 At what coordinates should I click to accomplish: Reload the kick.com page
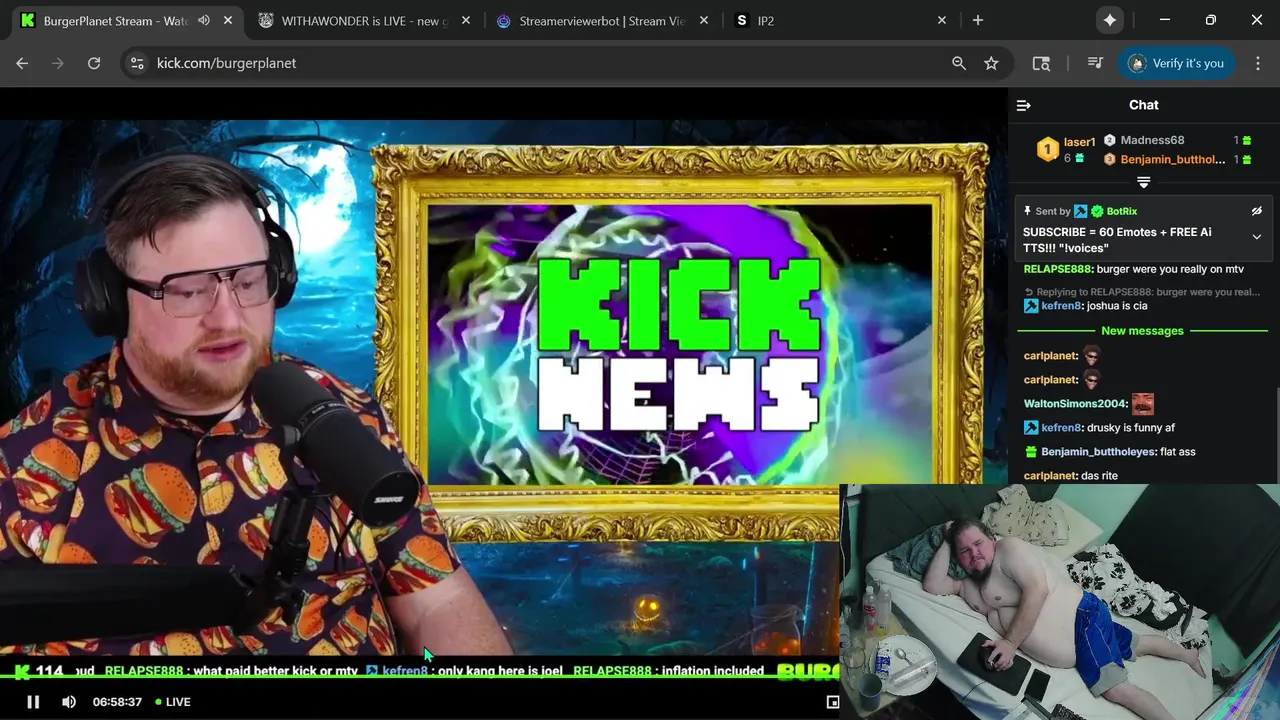pyautogui.click(x=94, y=63)
